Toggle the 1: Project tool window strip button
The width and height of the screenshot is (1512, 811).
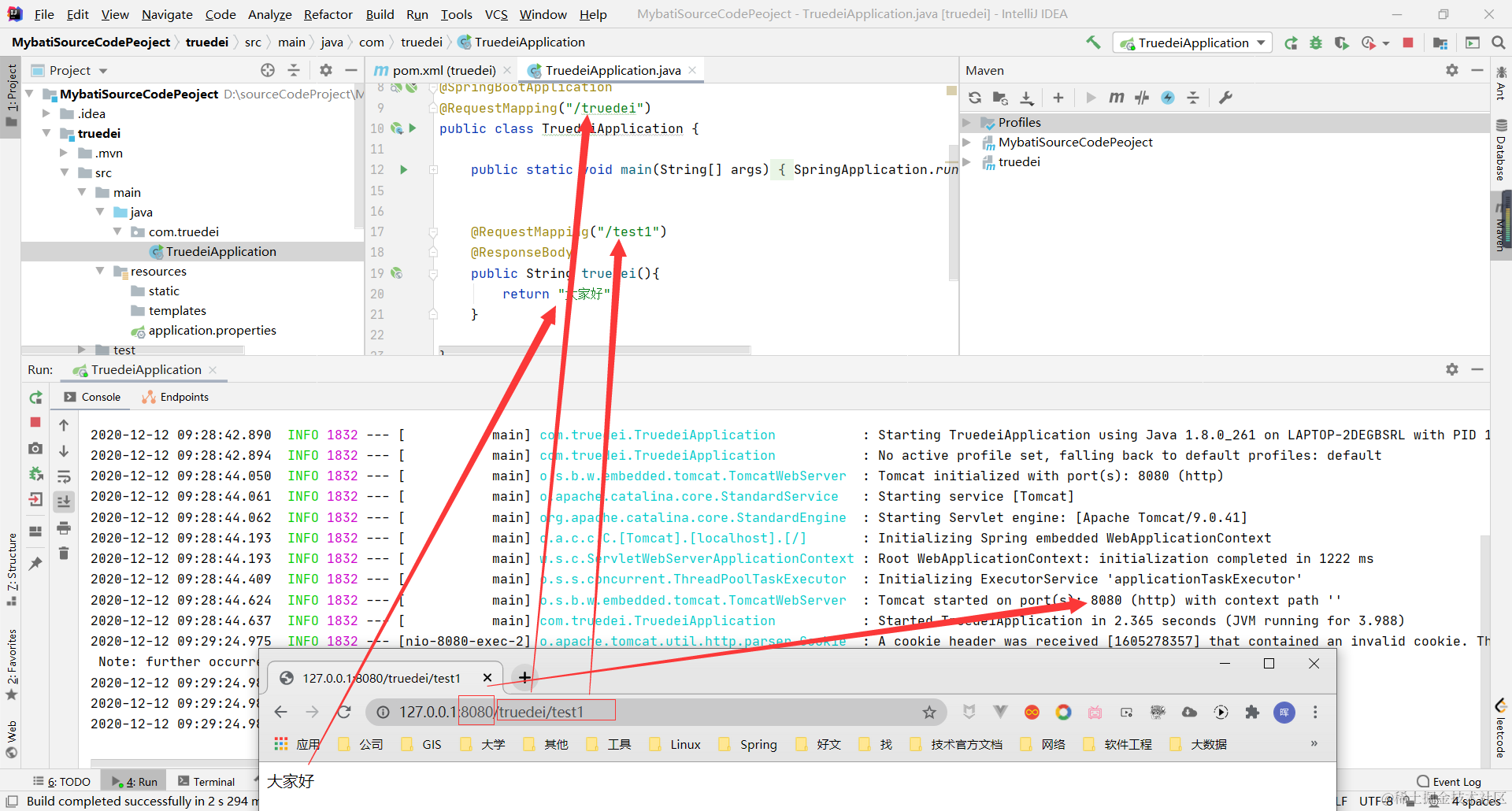pos(11,97)
